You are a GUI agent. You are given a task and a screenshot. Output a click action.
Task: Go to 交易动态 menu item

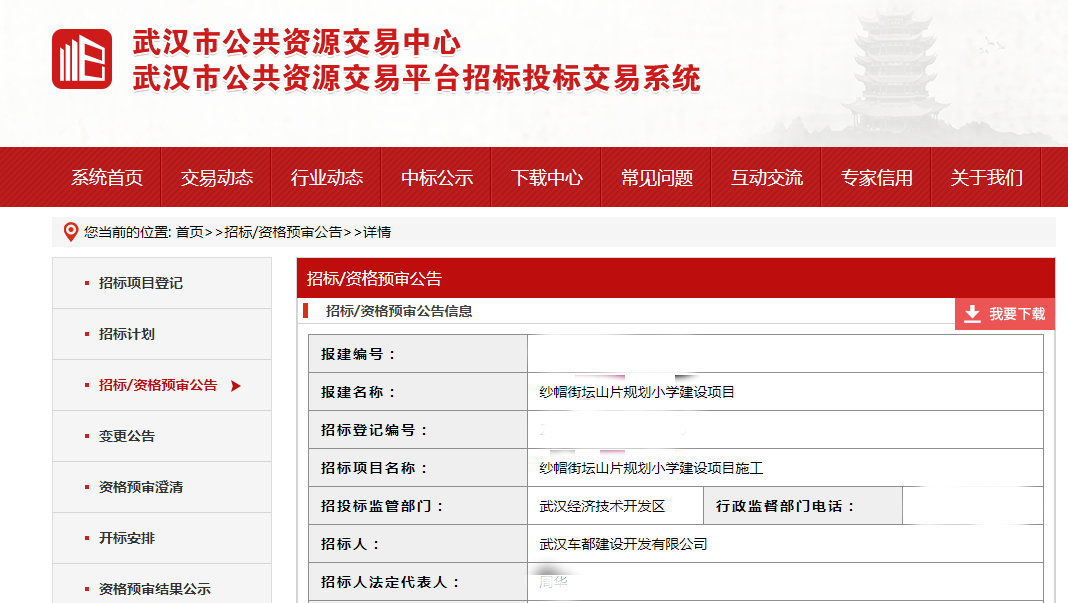pyautogui.click(x=217, y=178)
